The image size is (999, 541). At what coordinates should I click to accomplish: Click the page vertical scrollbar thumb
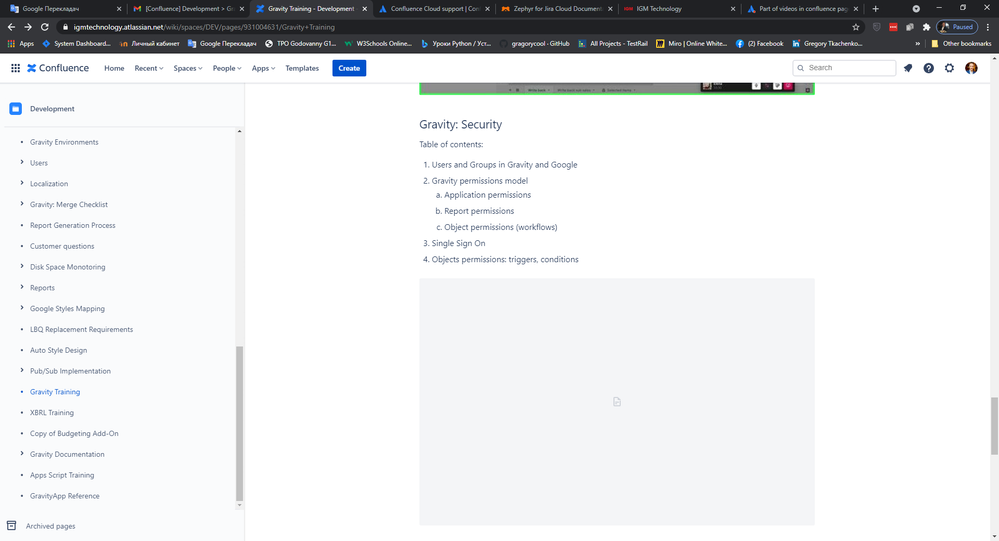click(x=994, y=426)
